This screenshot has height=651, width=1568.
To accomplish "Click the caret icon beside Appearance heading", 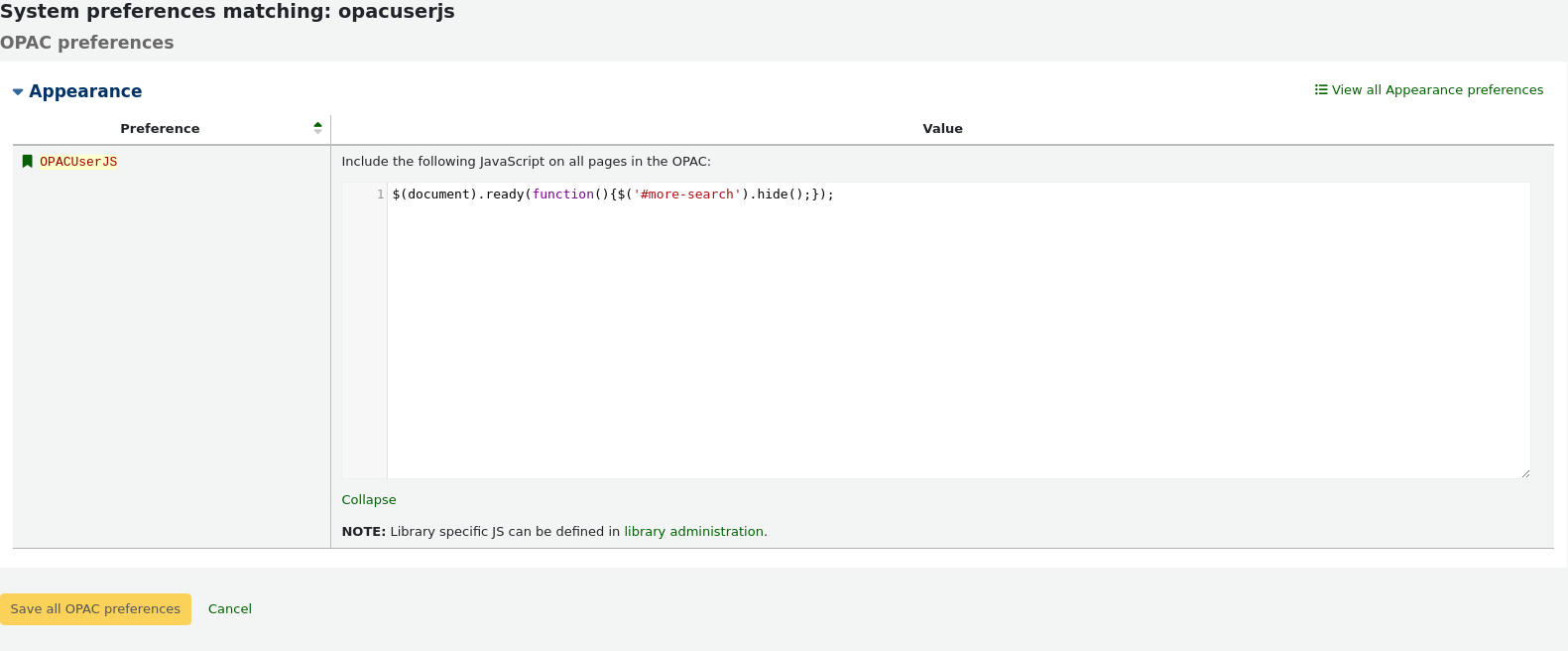I will point(18,92).
